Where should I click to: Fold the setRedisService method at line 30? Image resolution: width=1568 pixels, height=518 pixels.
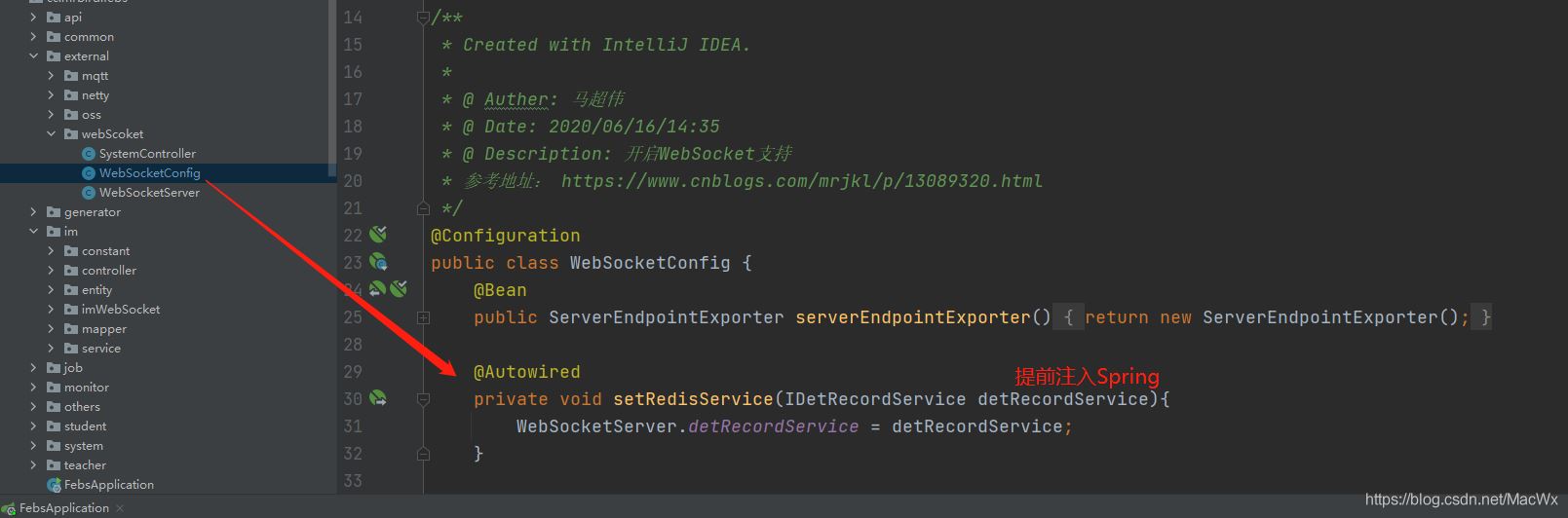(423, 399)
